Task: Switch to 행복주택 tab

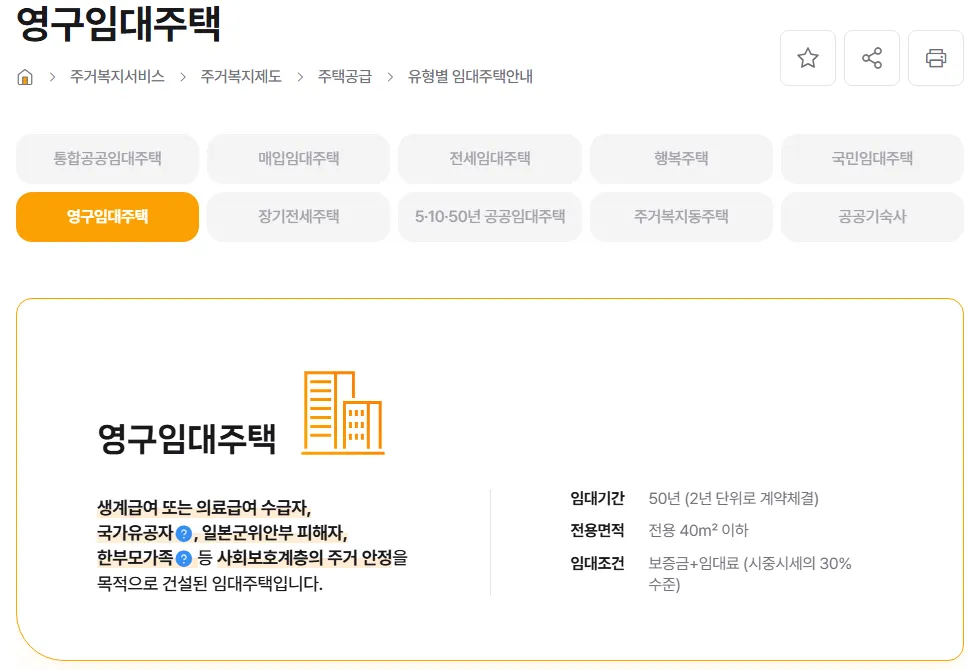Action: coord(681,159)
